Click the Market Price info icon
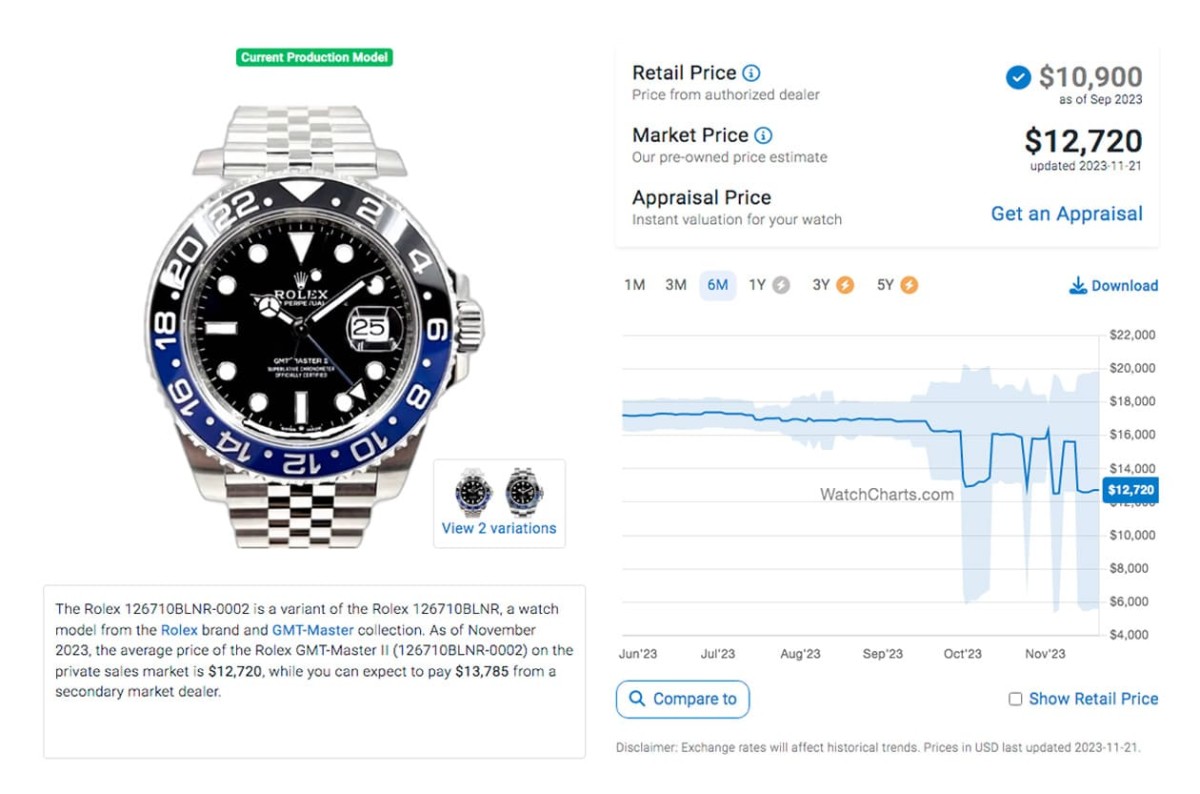 click(763, 135)
